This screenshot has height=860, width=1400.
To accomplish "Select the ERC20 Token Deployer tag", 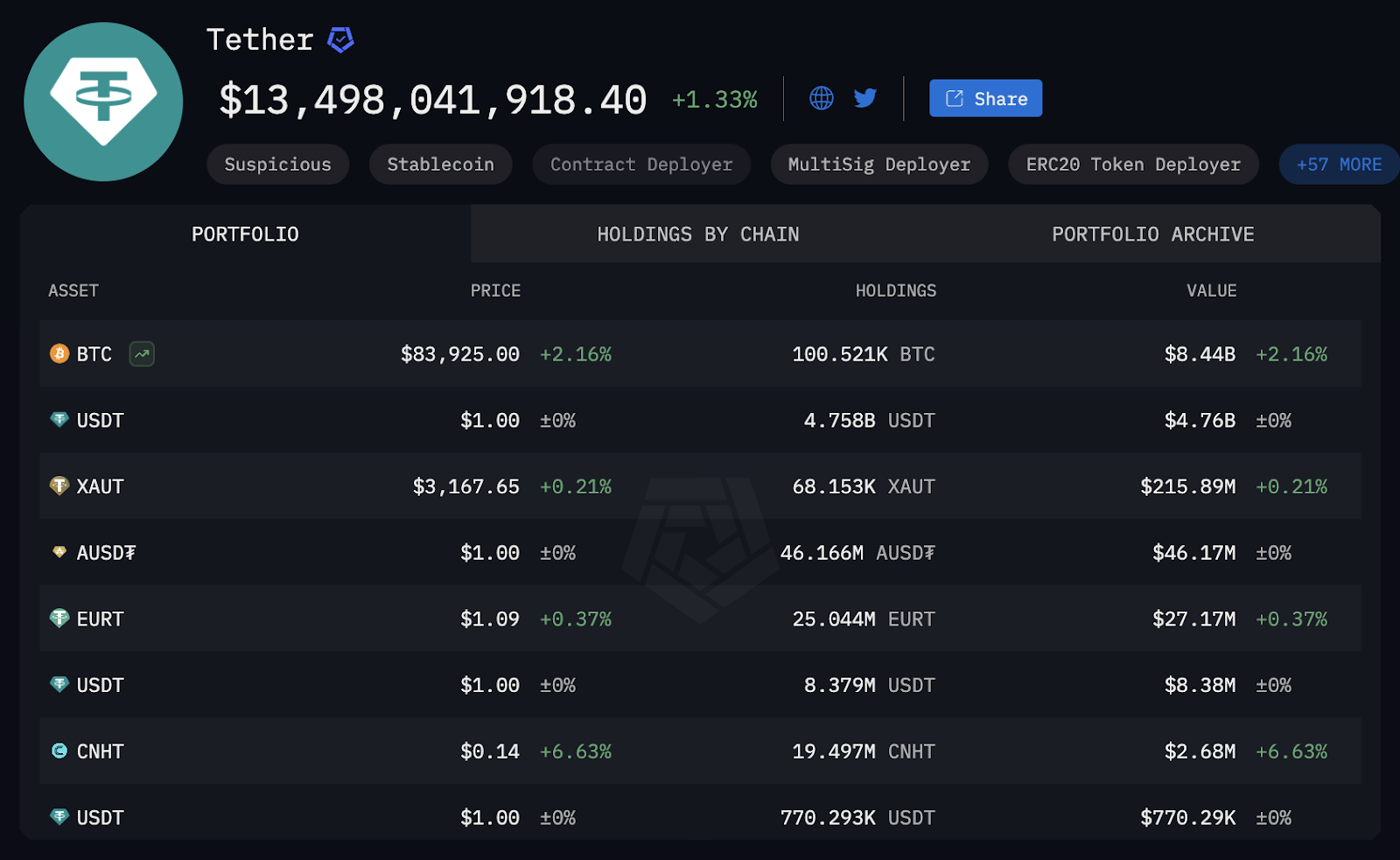I will click(1133, 164).
